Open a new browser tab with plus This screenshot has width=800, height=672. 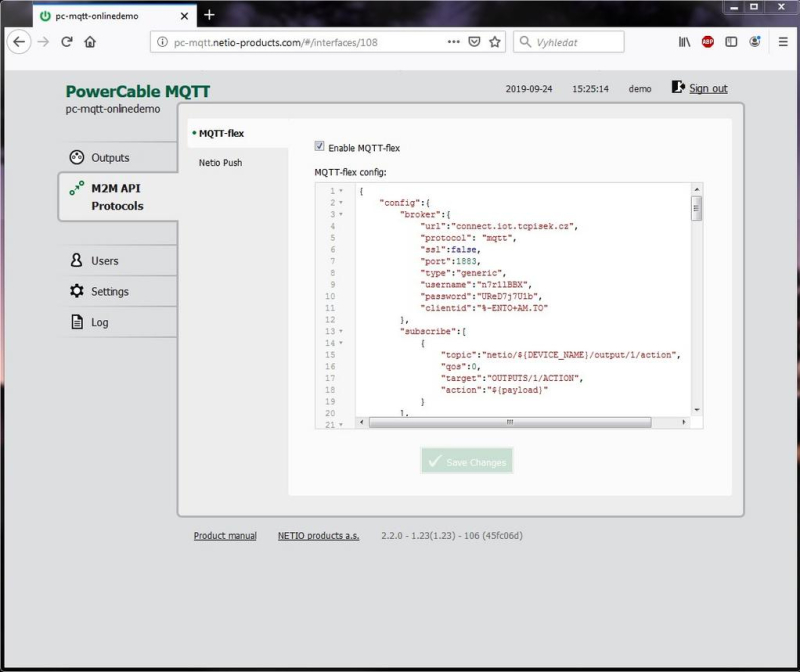click(x=209, y=15)
